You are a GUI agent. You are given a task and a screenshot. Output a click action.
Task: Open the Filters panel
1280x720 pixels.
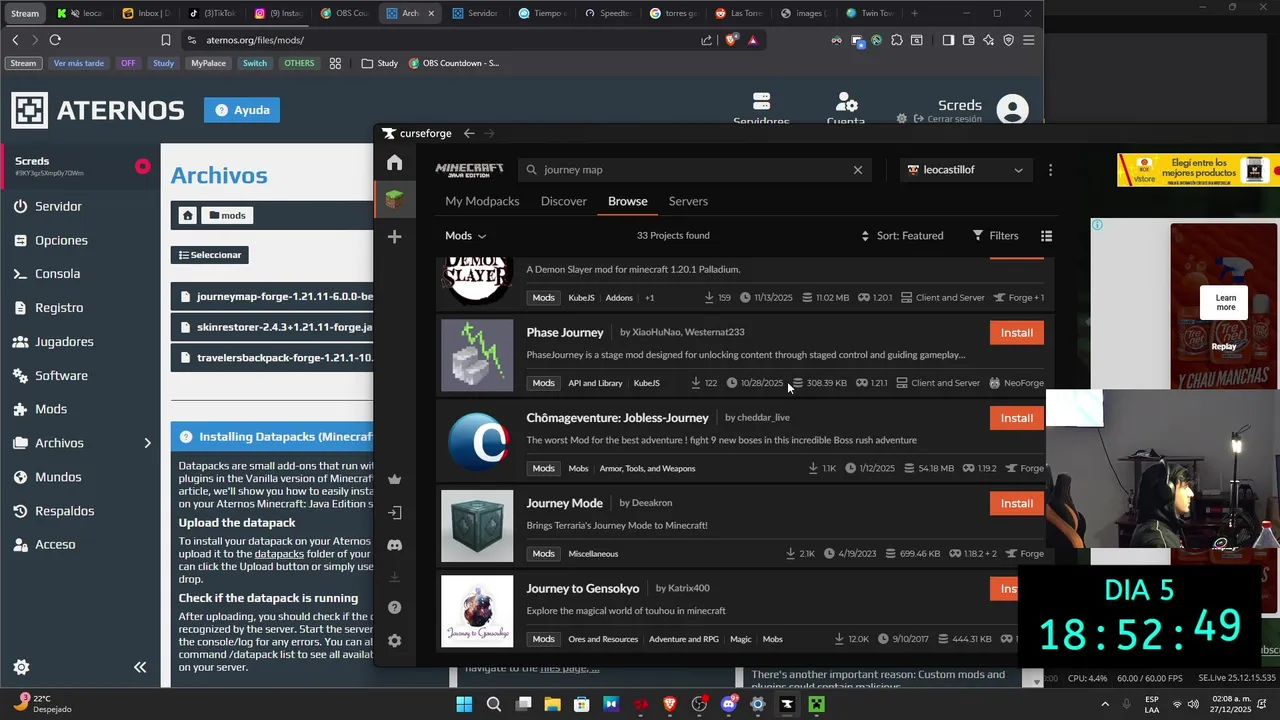point(995,236)
